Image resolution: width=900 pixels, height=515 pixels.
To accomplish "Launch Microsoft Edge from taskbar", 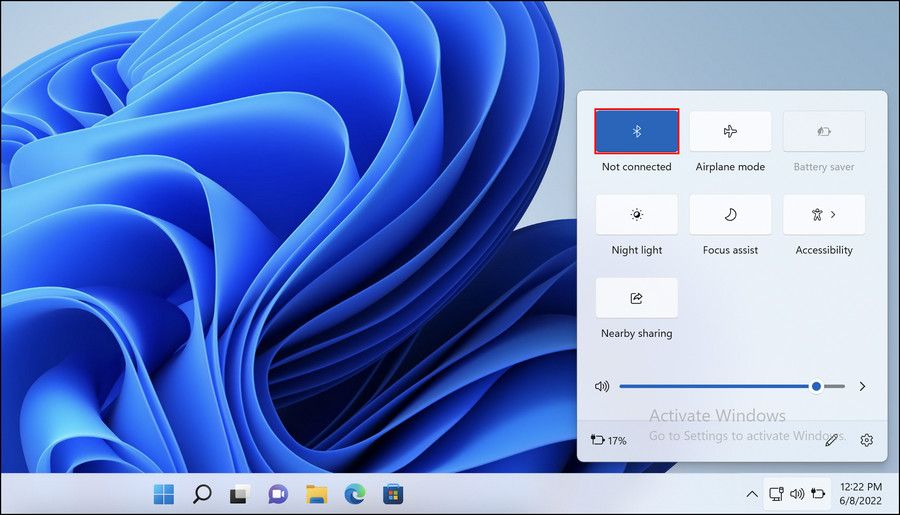I will (x=355, y=494).
